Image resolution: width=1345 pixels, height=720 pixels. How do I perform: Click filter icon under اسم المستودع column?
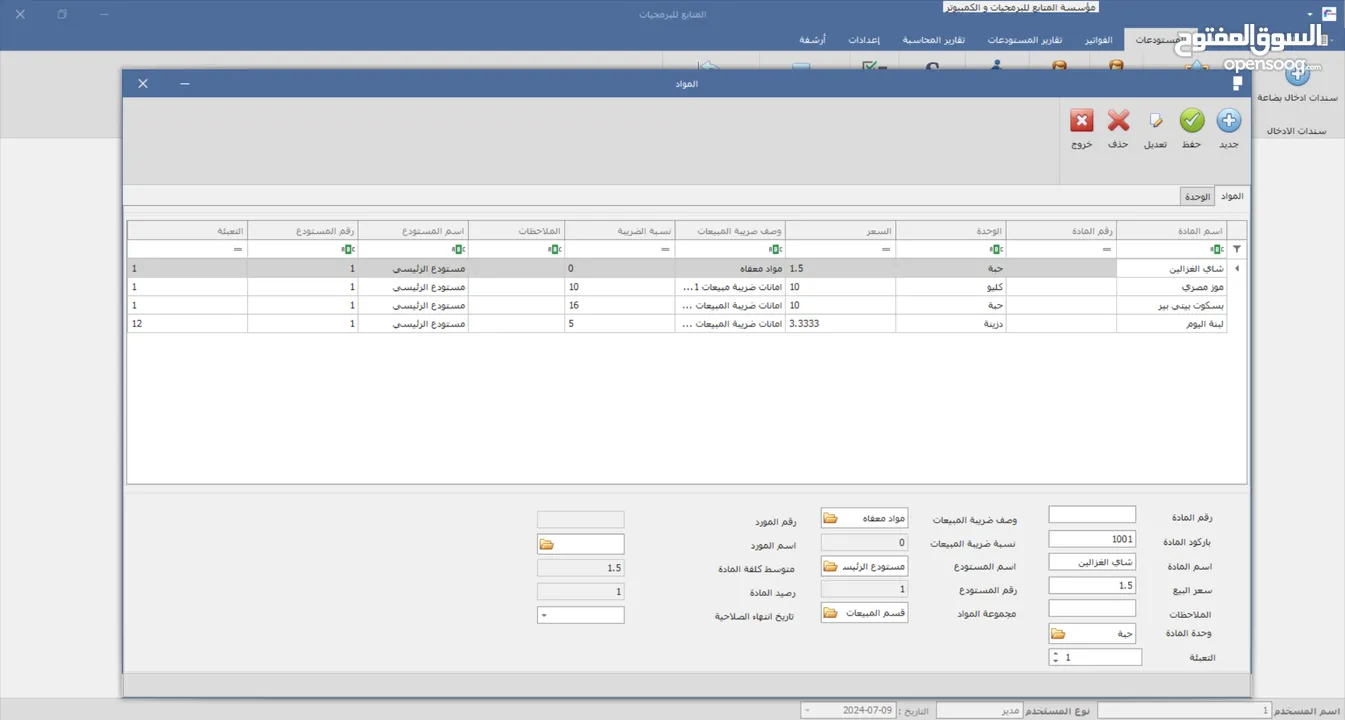point(457,249)
